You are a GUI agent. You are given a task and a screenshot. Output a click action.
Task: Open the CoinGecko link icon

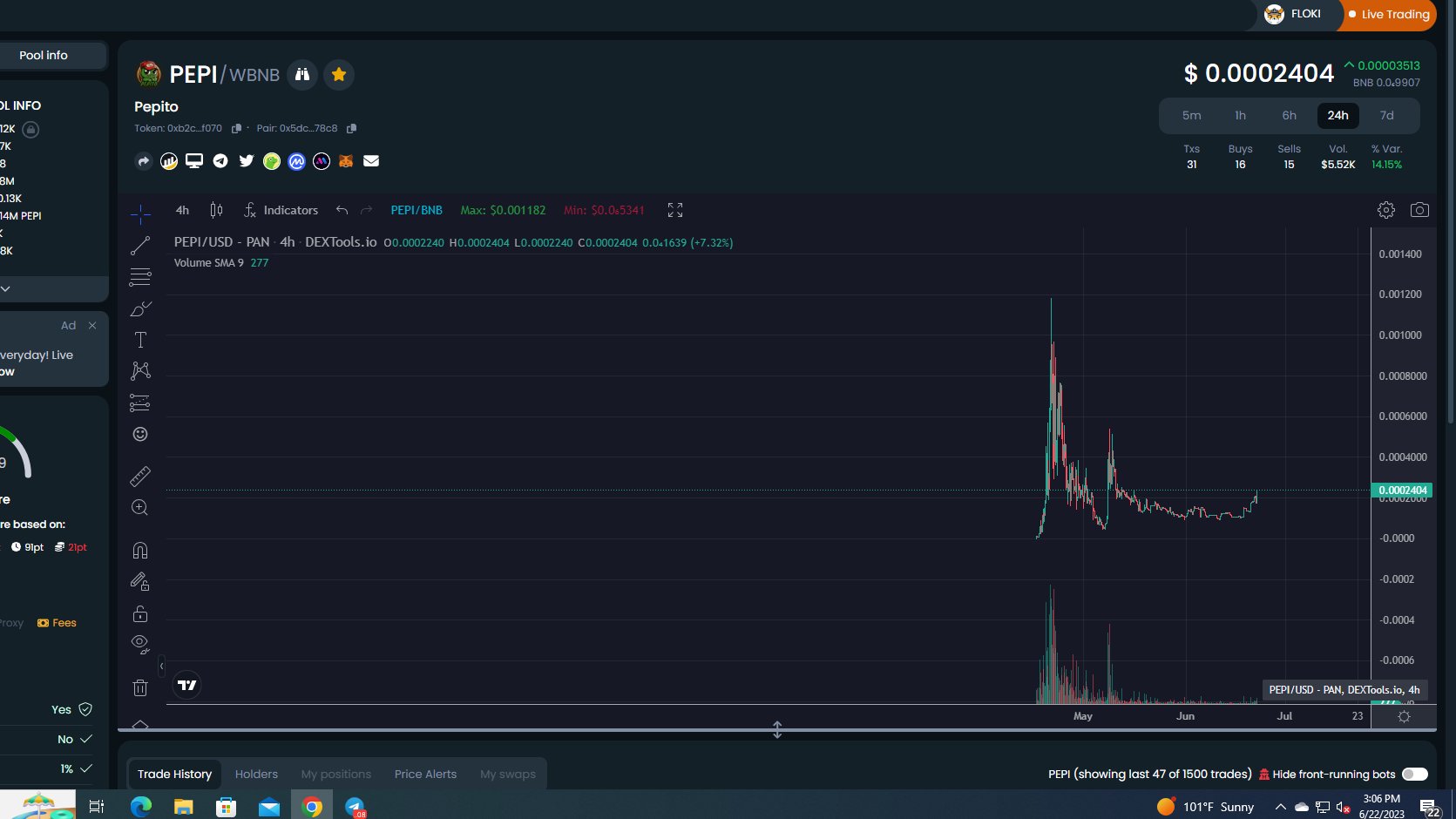pyautogui.click(x=272, y=161)
